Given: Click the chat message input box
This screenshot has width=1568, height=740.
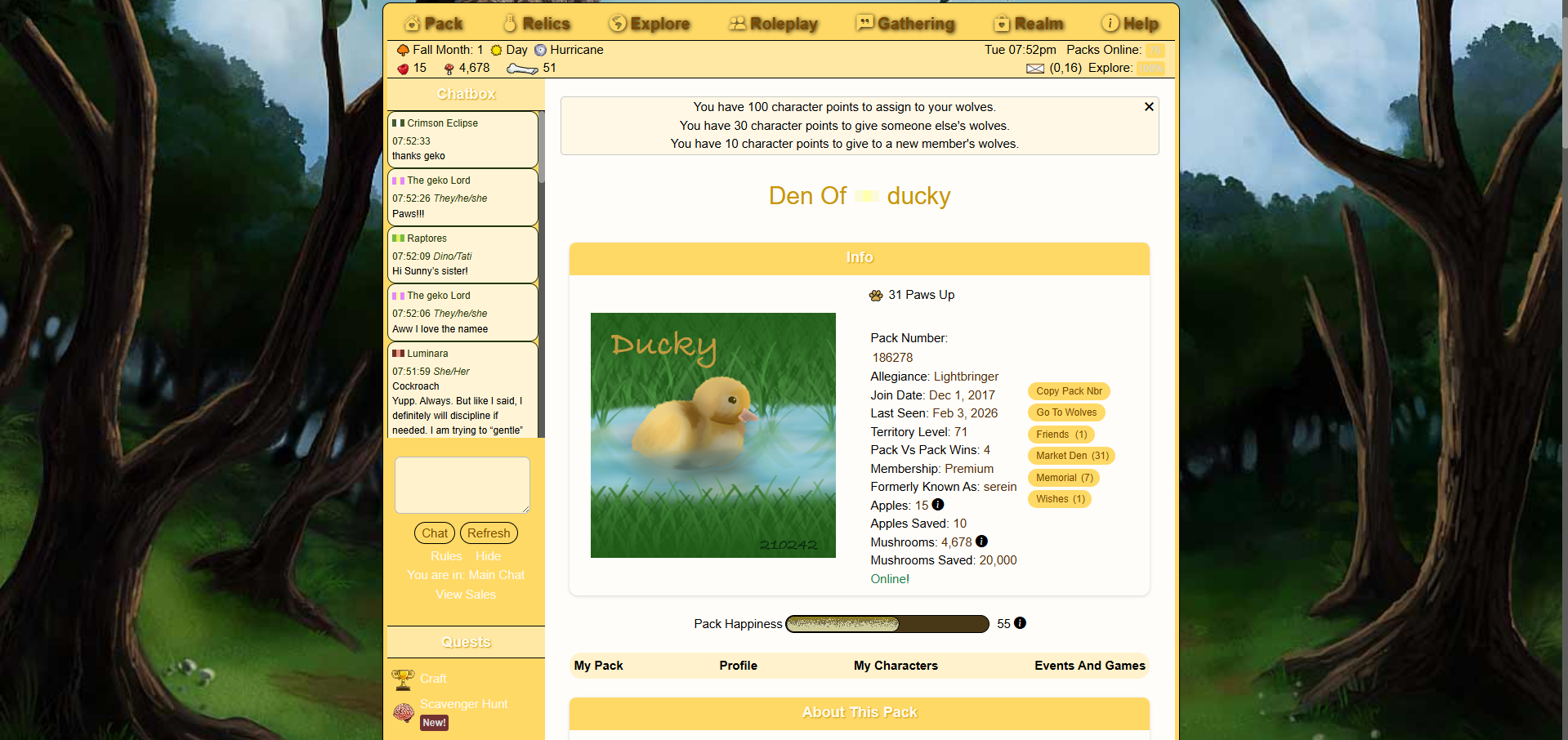Looking at the screenshot, I should click(x=462, y=484).
